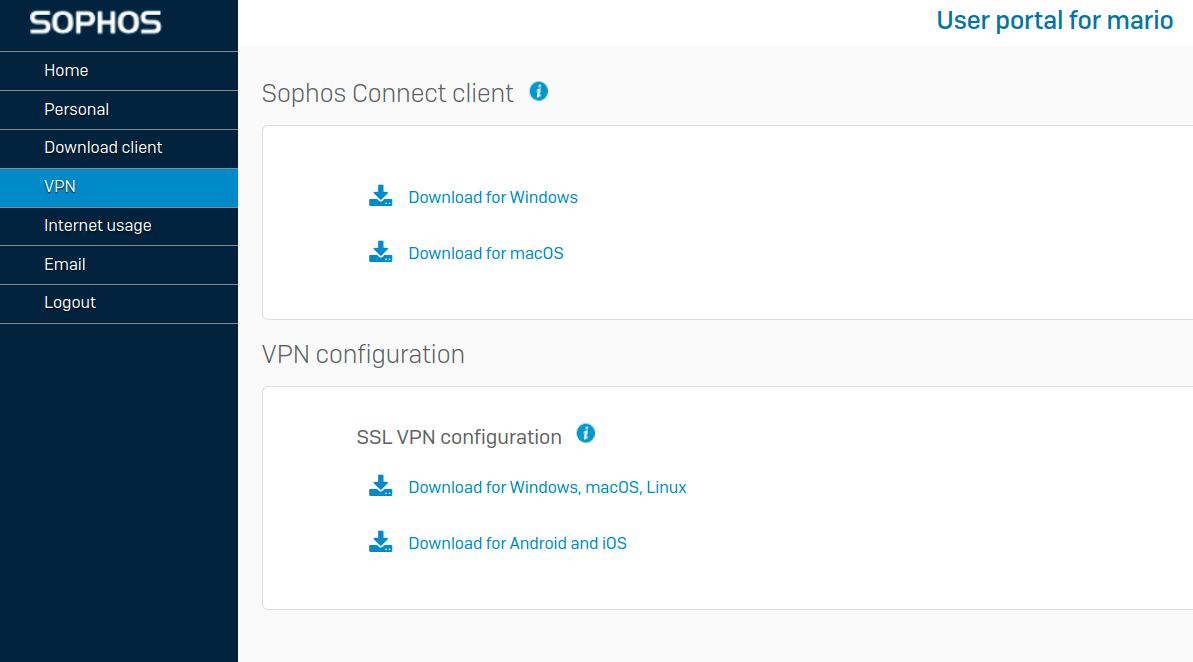Download SSL VPN config for Windows, macOS, Linux
The width and height of the screenshot is (1193, 662).
point(547,487)
